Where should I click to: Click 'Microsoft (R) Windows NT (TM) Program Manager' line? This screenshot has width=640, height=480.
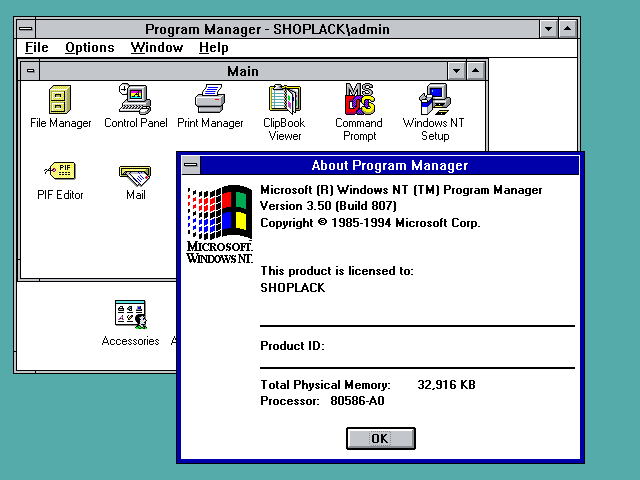point(401,190)
